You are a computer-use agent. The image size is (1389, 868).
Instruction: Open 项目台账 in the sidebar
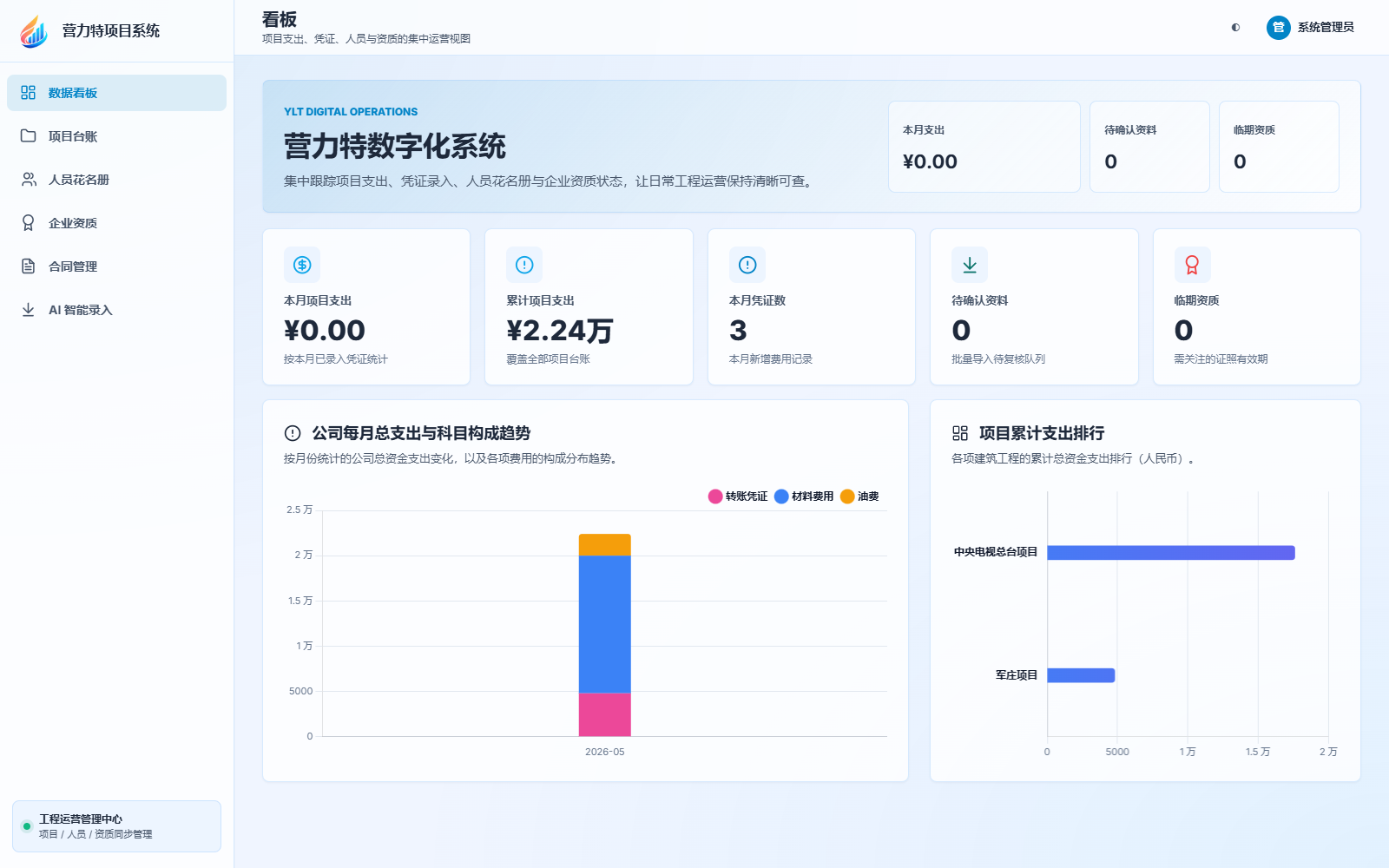(x=116, y=136)
